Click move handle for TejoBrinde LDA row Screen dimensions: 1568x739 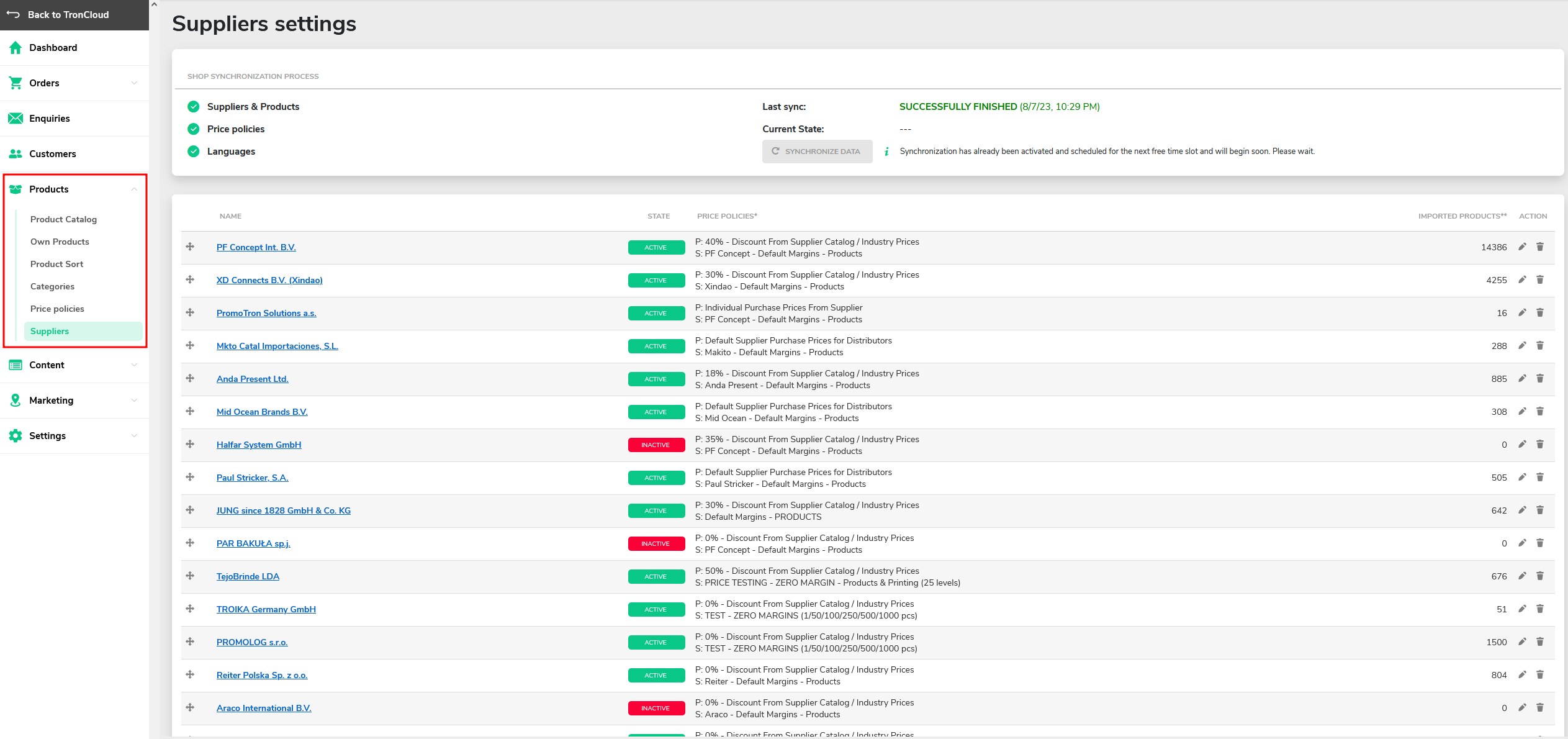[190, 576]
